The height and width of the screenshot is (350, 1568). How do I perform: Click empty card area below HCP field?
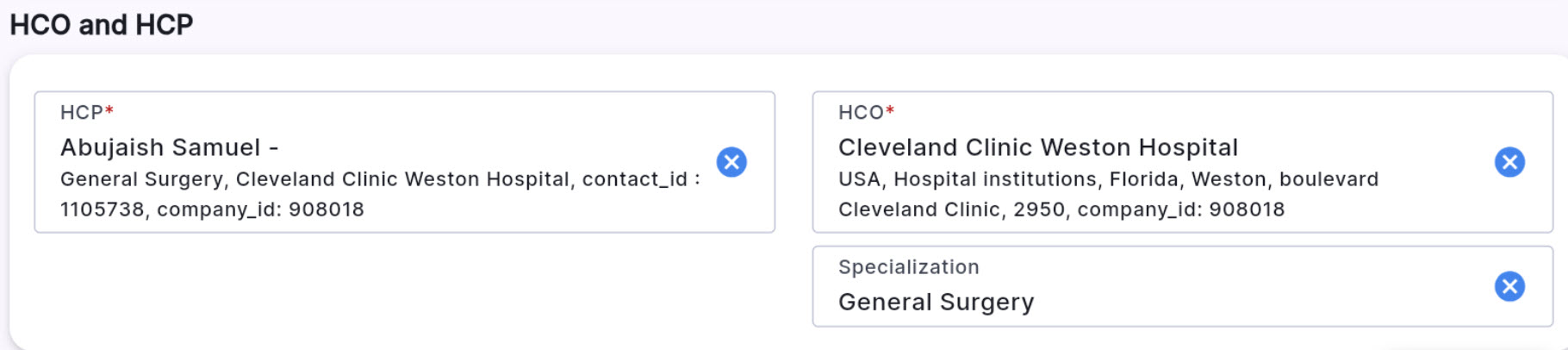click(405, 289)
